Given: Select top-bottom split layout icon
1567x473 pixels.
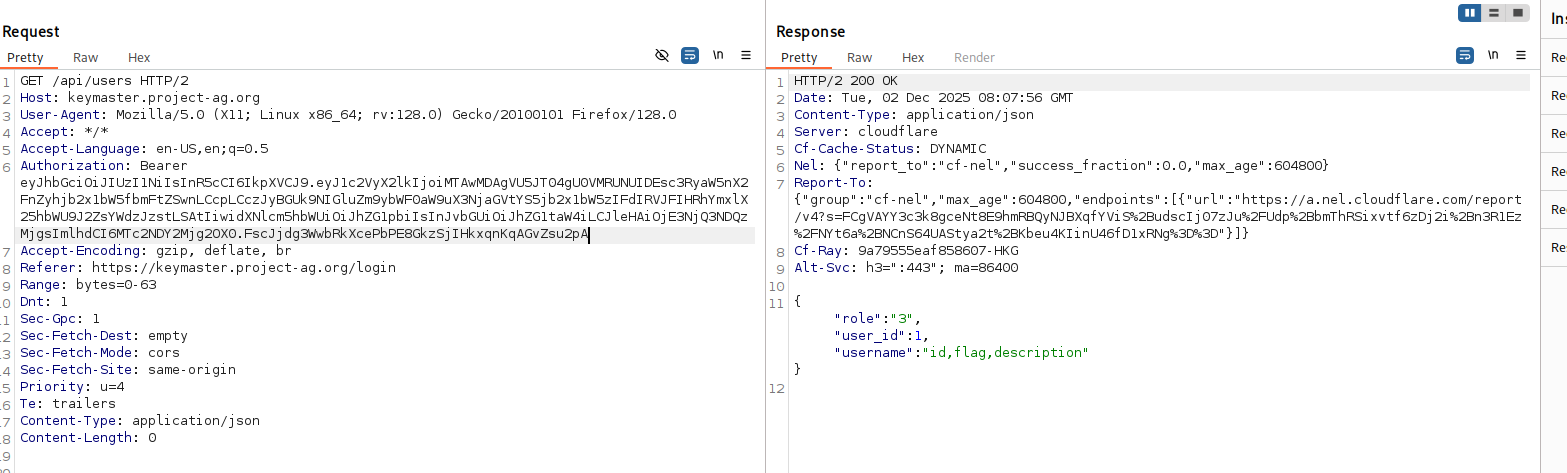Looking at the screenshot, I should [1494, 13].
